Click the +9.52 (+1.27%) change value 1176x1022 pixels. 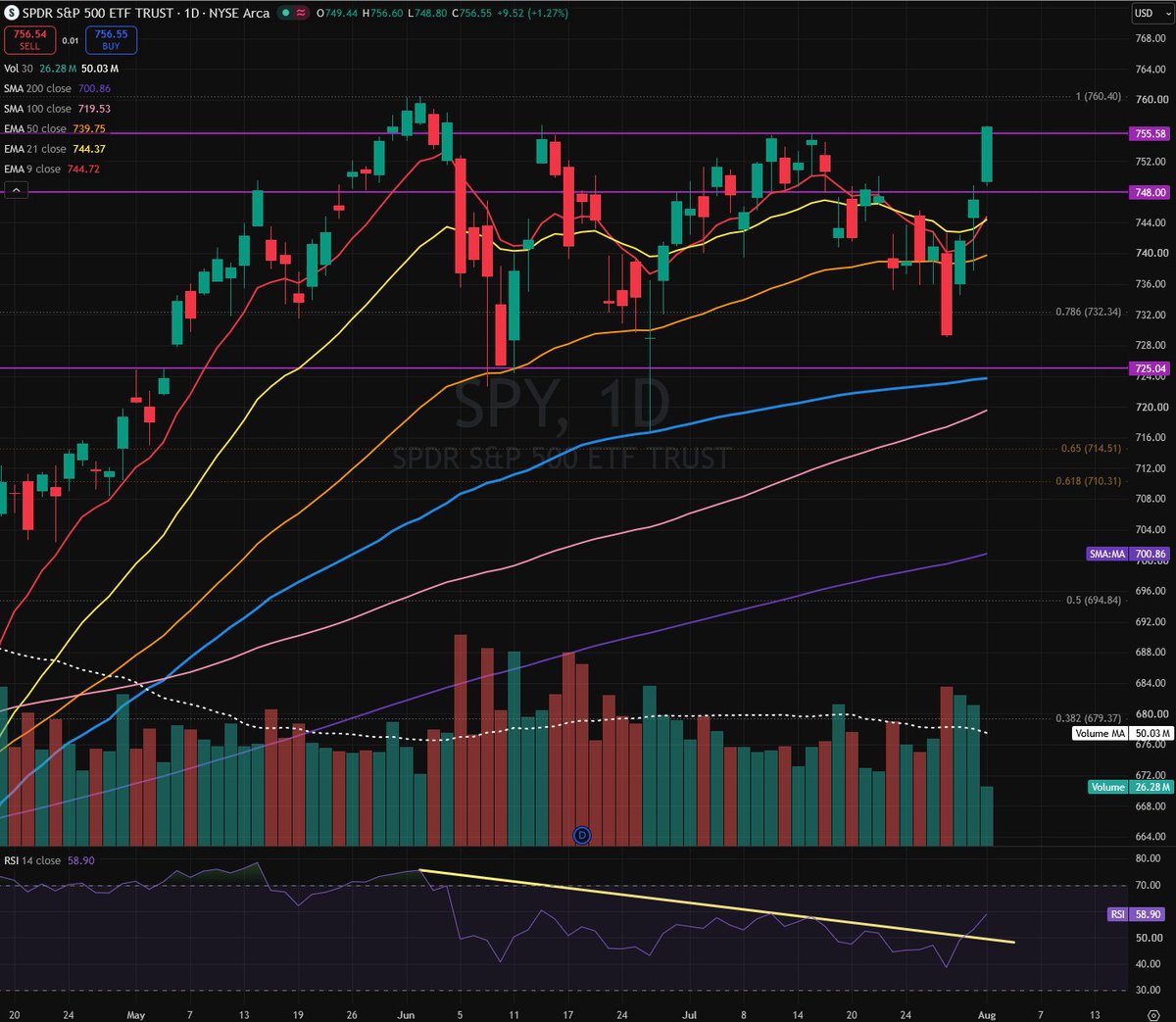point(532,13)
